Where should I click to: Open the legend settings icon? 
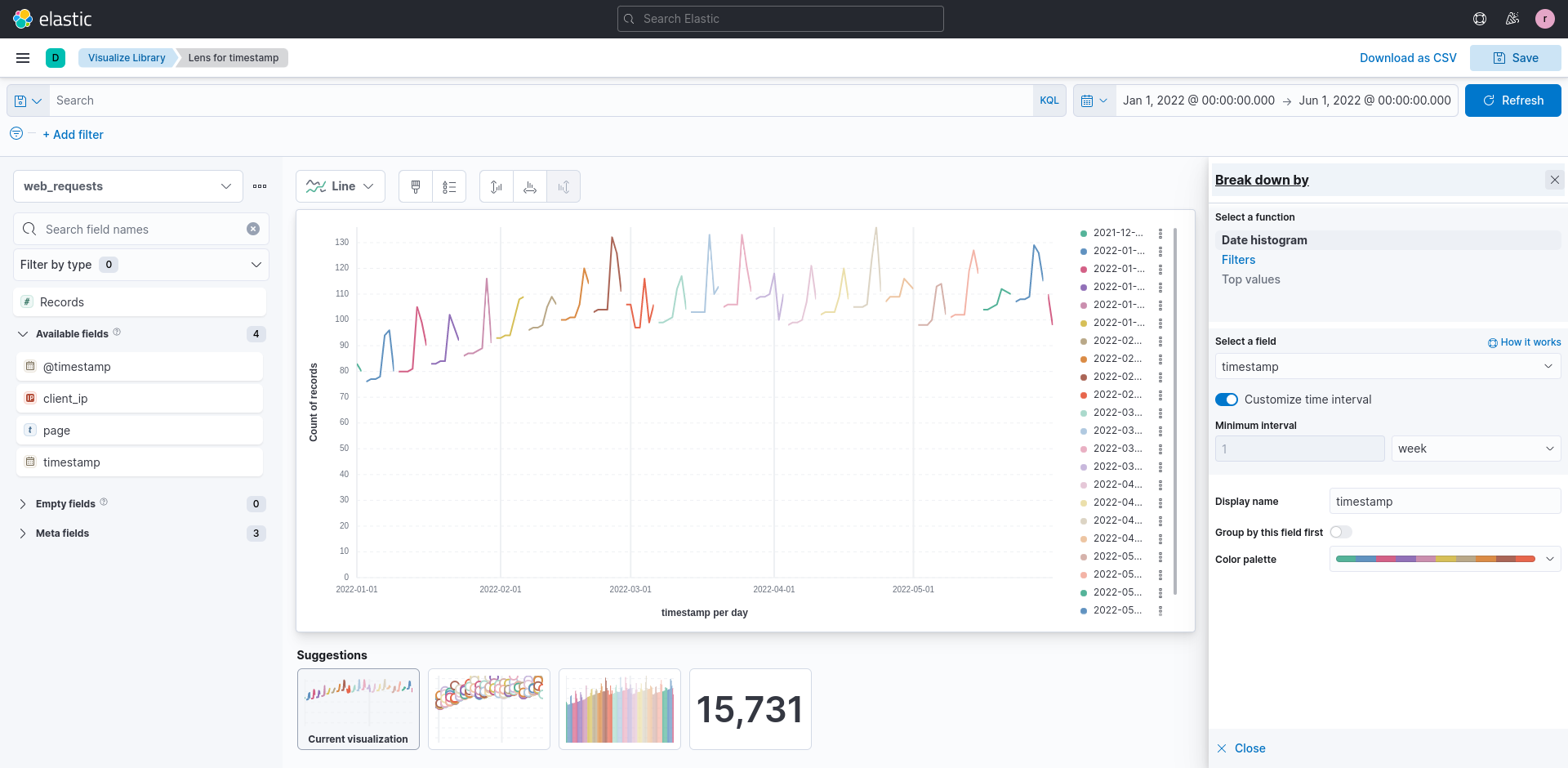click(448, 186)
